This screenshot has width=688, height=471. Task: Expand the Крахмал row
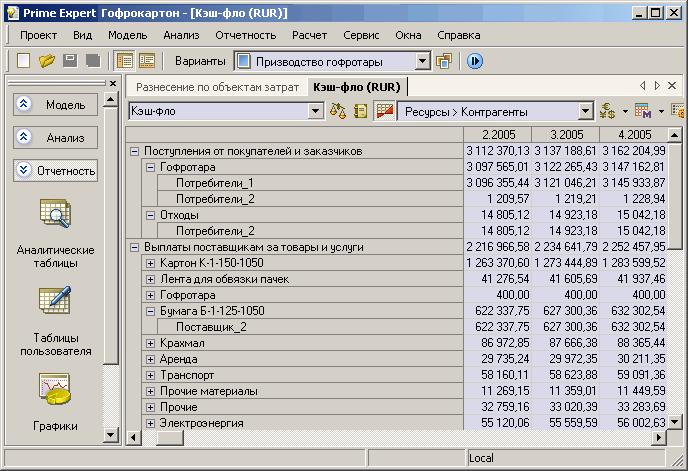(x=150, y=343)
